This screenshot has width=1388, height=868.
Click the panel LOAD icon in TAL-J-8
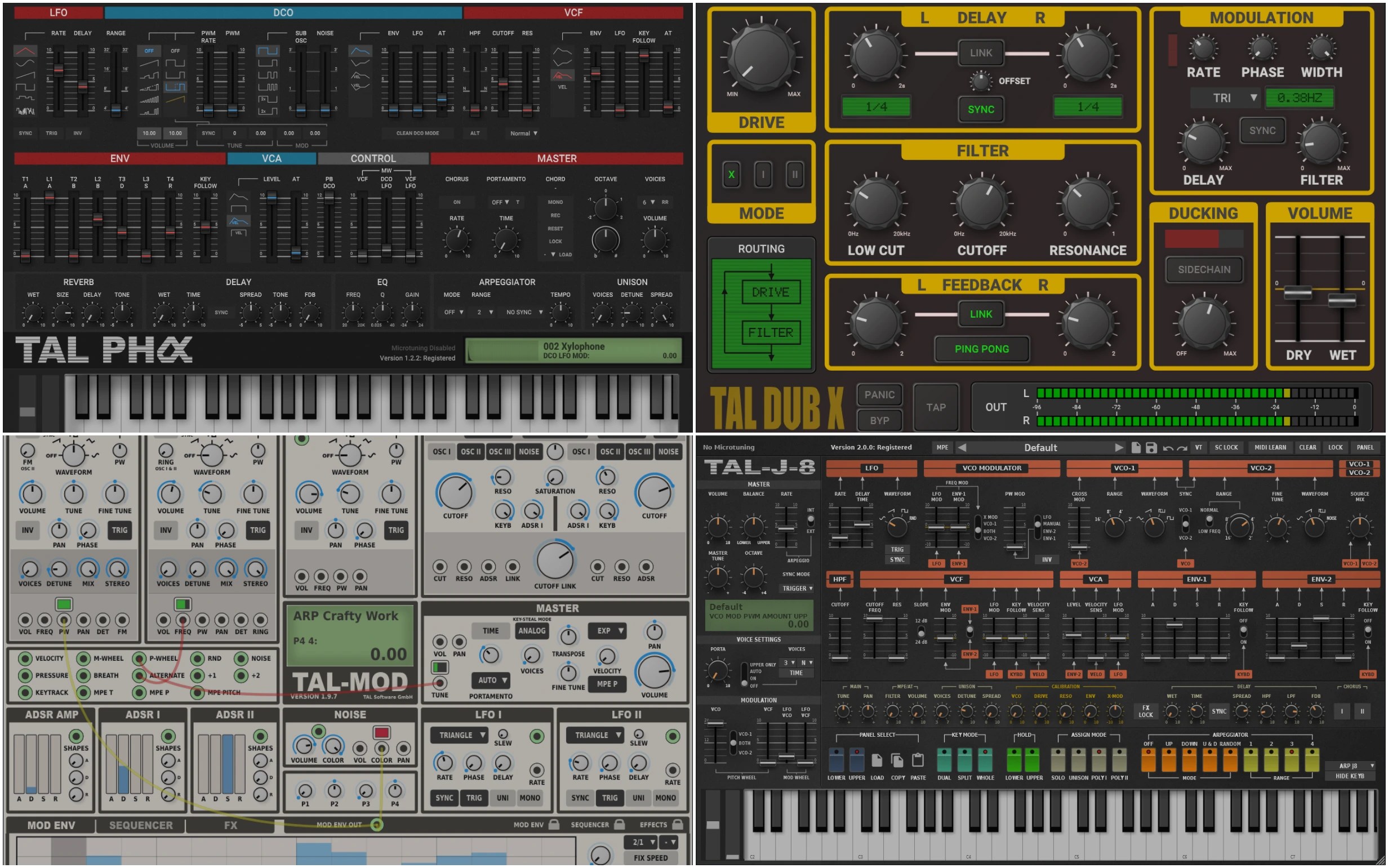877,760
